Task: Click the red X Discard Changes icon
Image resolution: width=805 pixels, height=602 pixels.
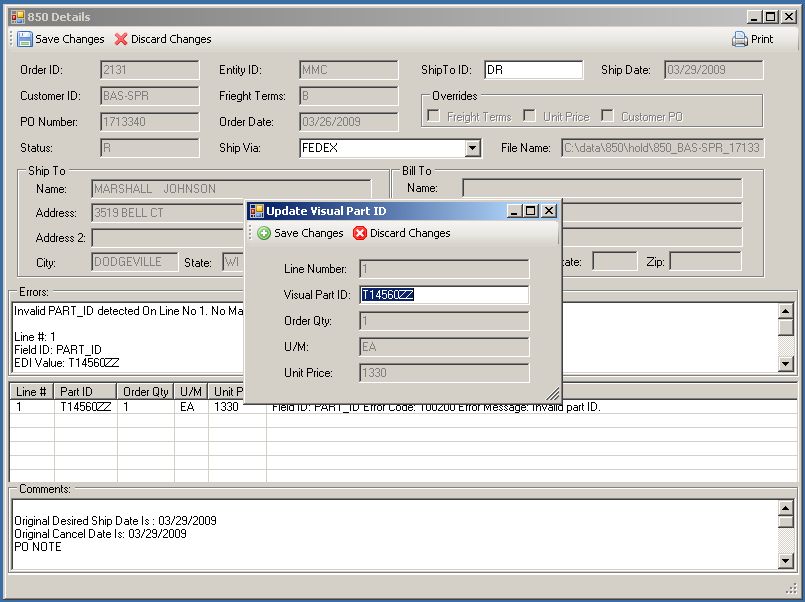Action: pos(121,39)
